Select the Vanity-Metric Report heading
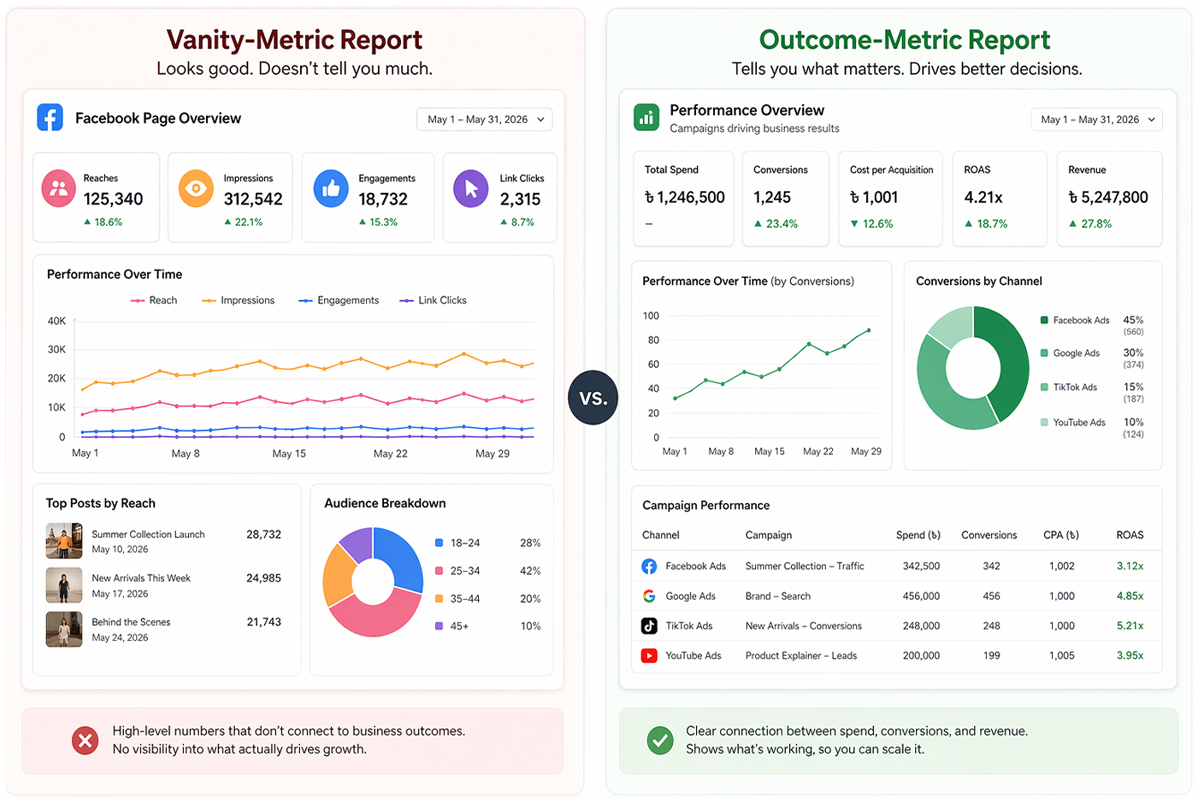The image size is (1200, 805). coord(293,40)
